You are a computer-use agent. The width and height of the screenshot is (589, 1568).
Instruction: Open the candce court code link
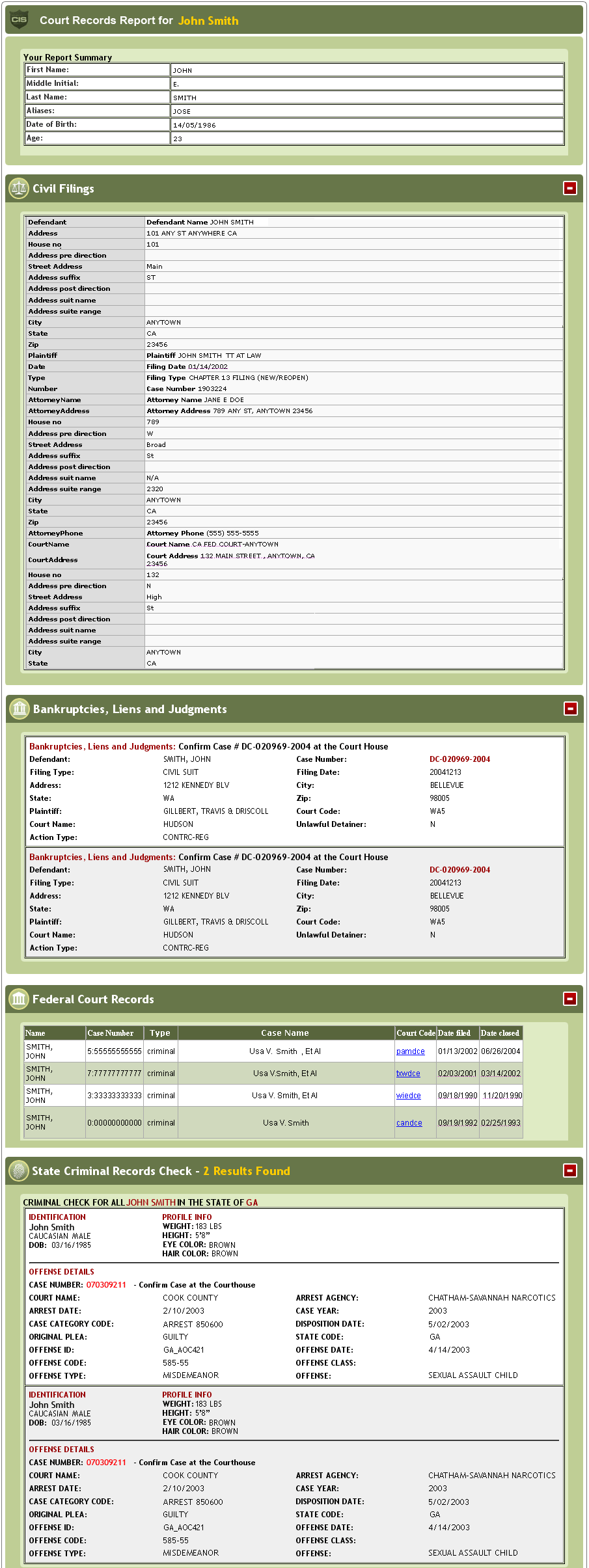coord(409,1123)
